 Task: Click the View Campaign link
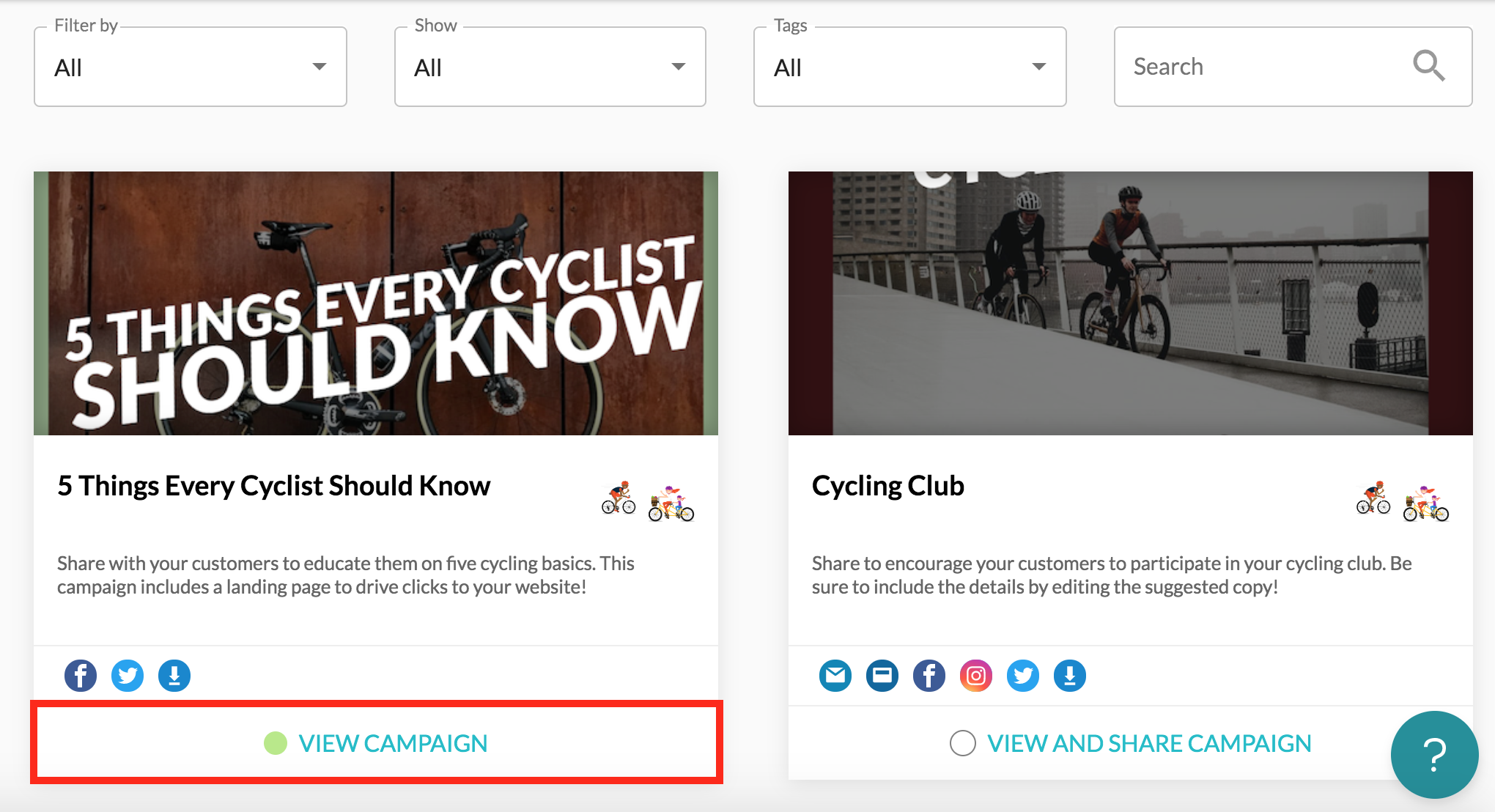(x=393, y=743)
